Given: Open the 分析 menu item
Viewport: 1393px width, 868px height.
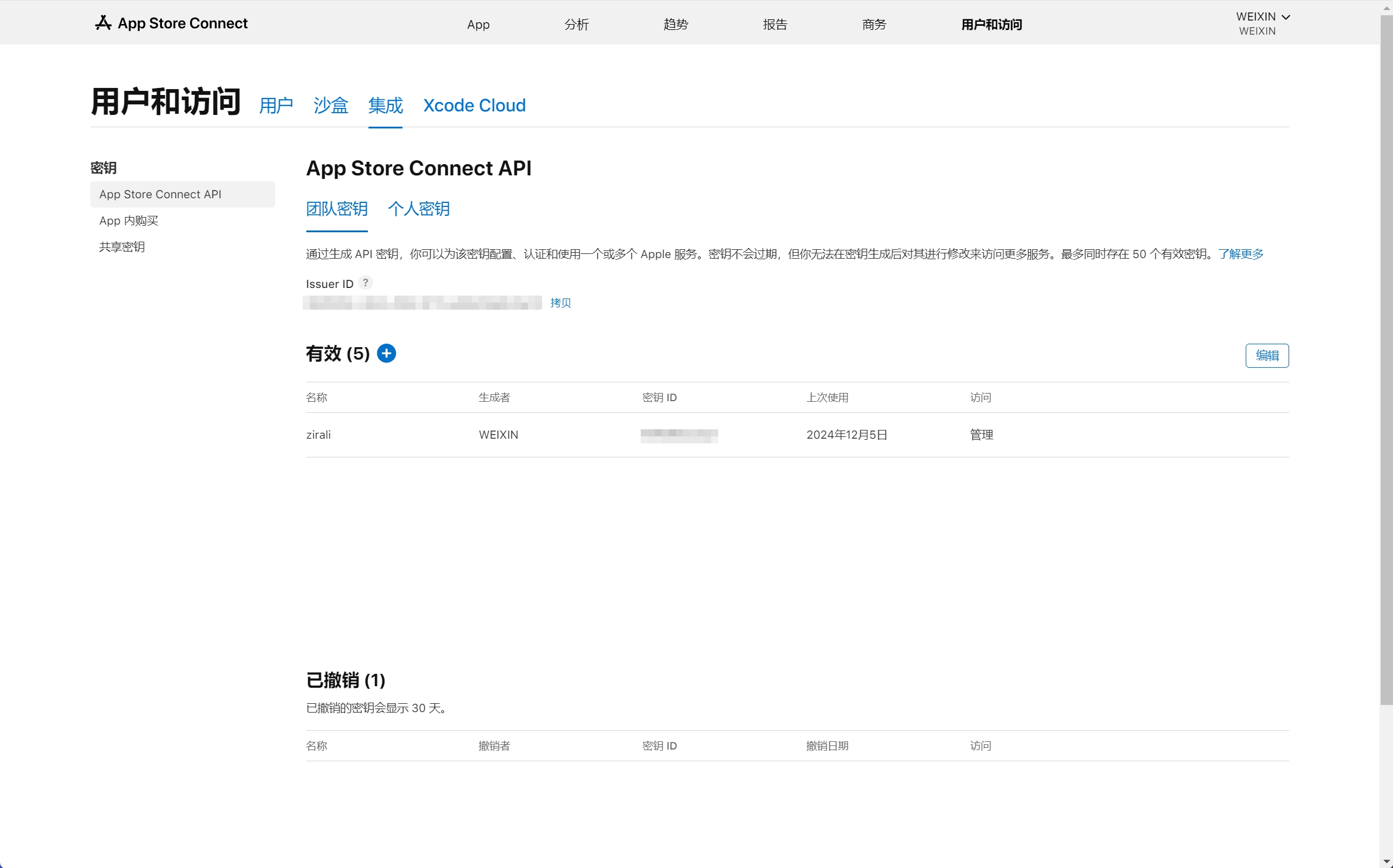Looking at the screenshot, I should (x=577, y=24).
